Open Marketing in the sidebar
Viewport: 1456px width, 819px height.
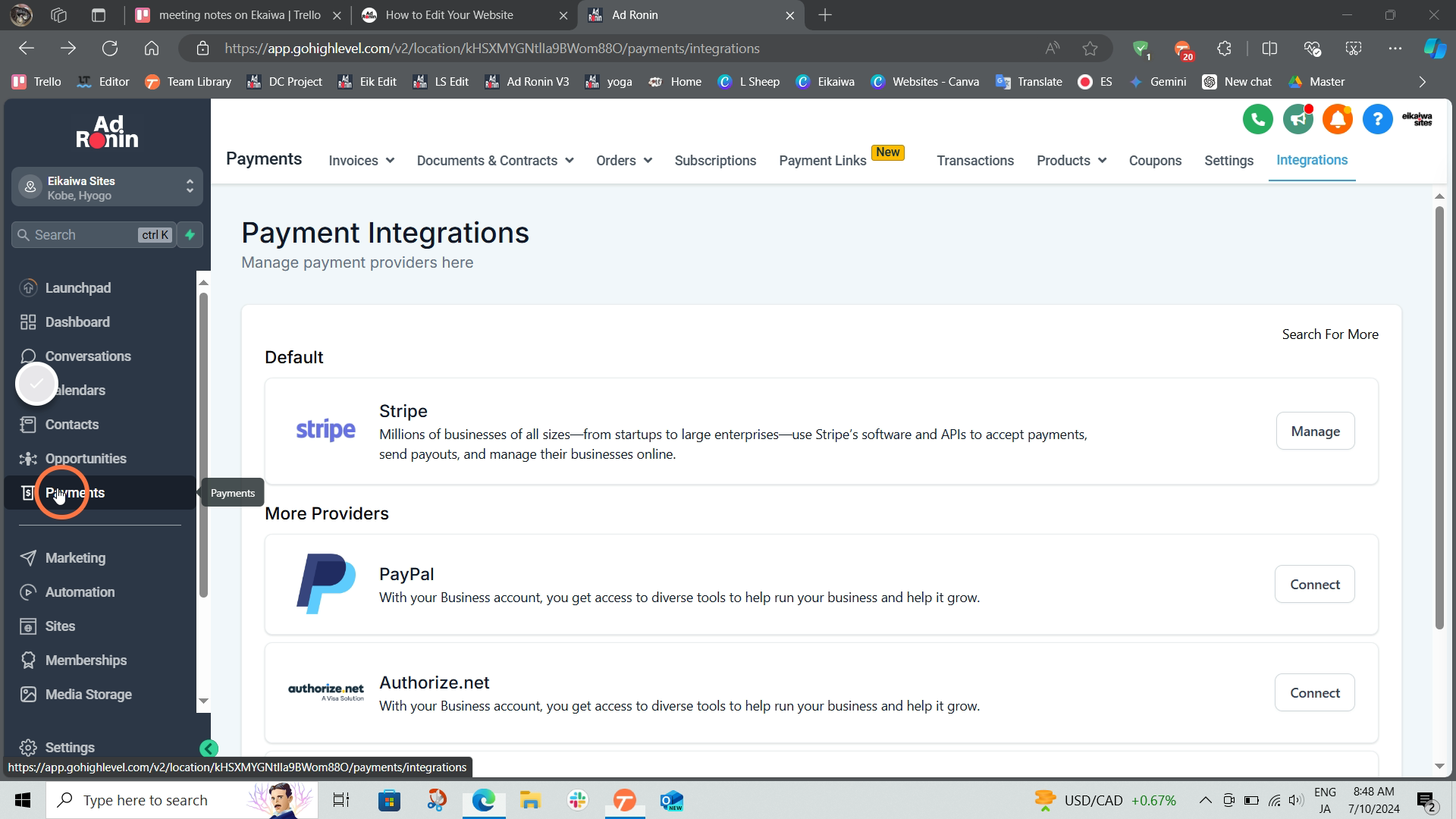(x=75, y=558)
